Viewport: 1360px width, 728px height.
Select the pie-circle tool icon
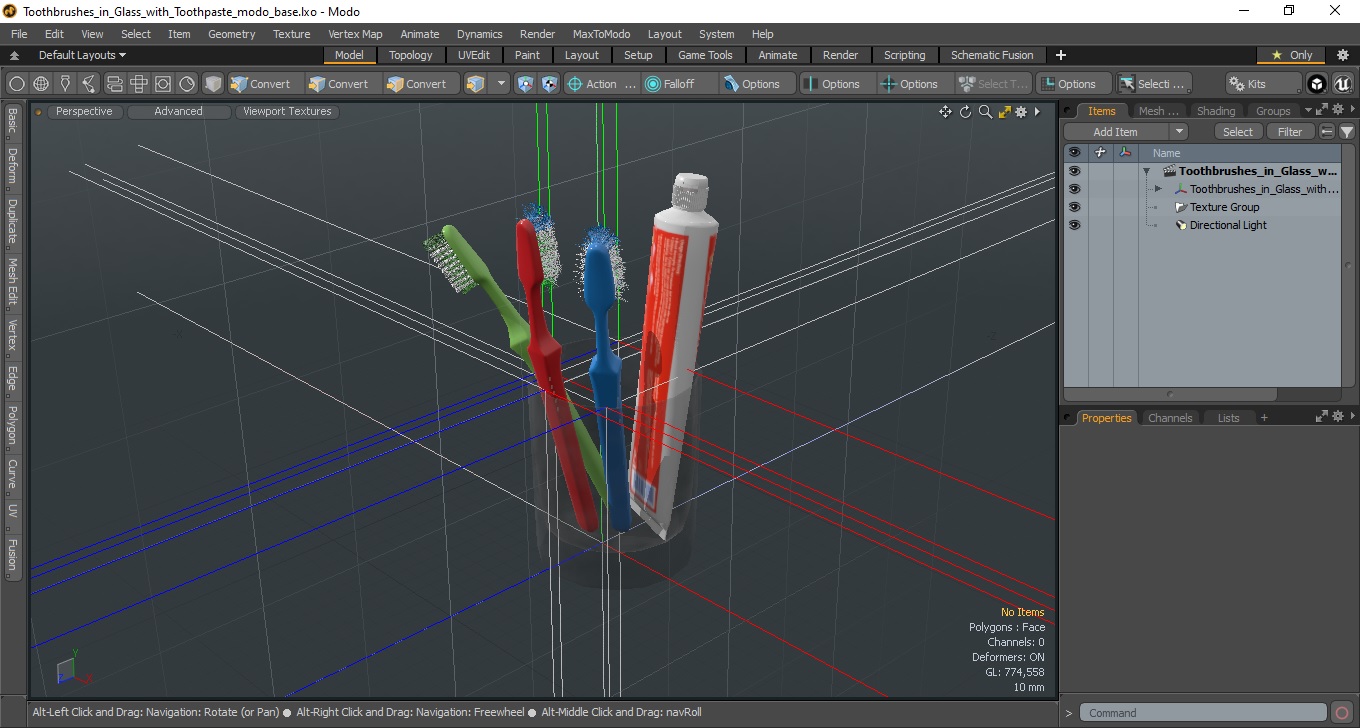pyautogui.click(x=187, y=84)
